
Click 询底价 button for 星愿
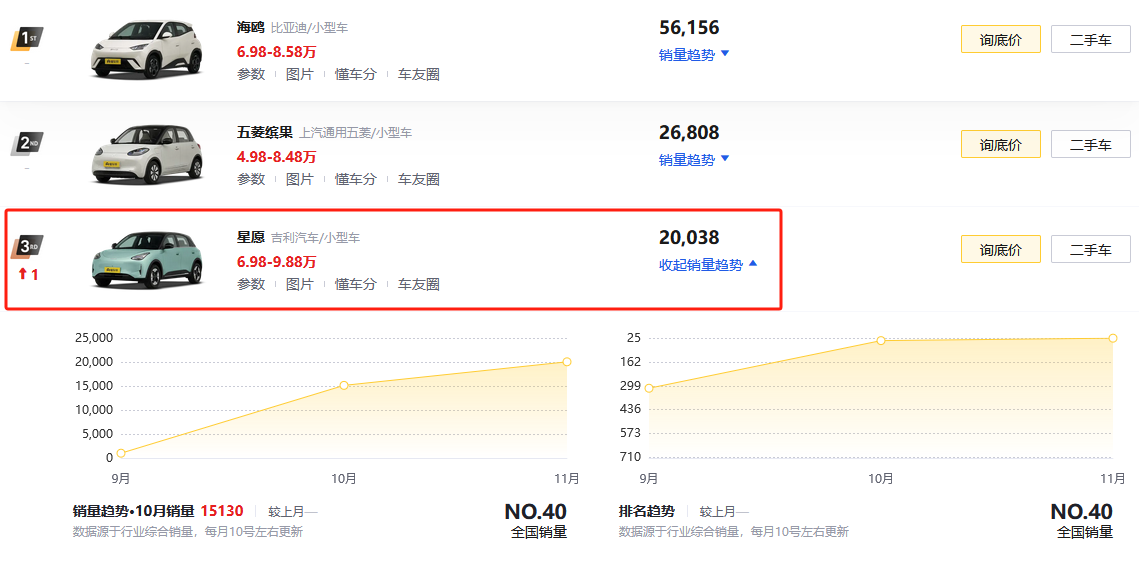pyautogui.click(x=1001, y=249)
